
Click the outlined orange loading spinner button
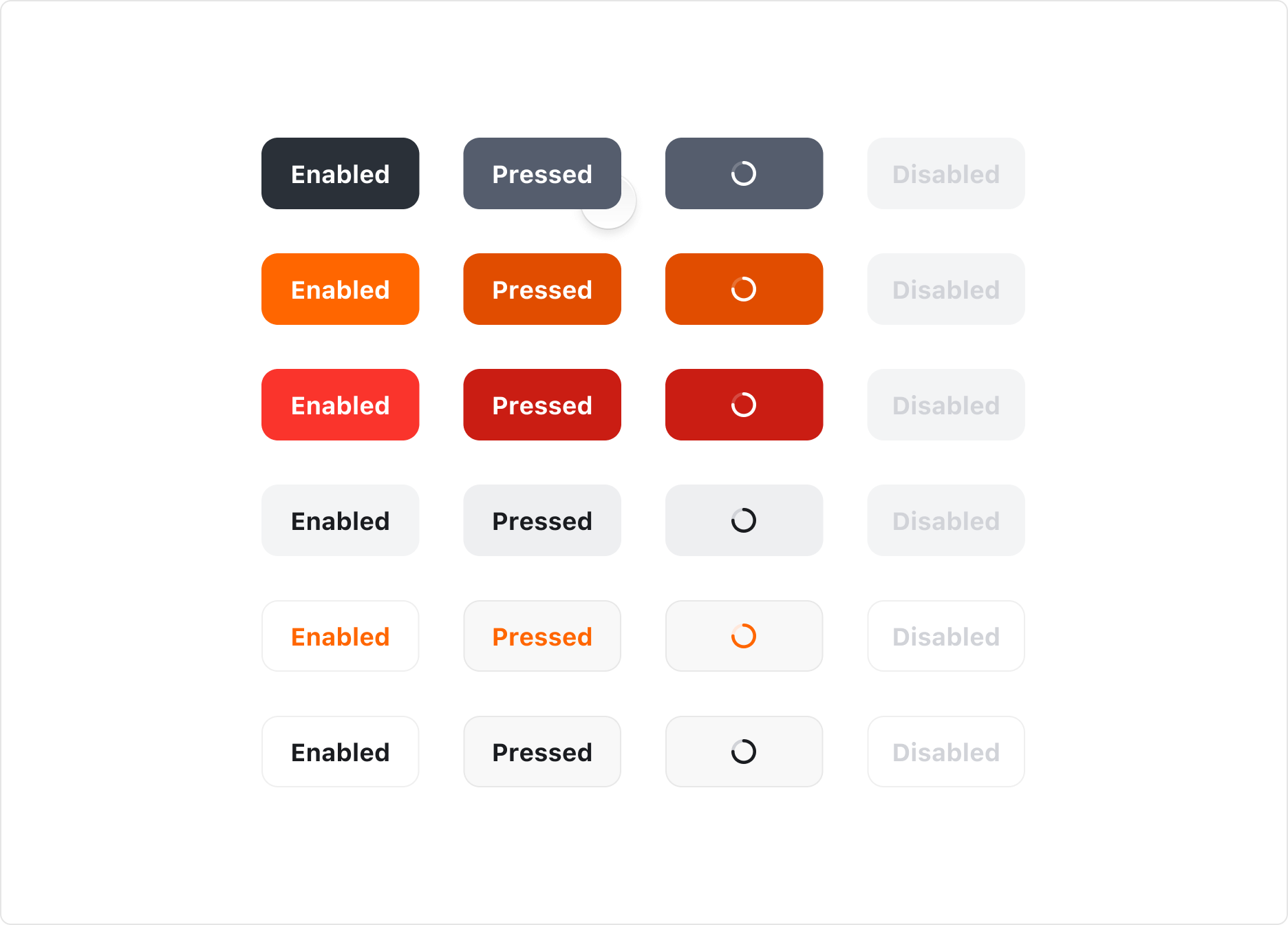tap(744, 636)
